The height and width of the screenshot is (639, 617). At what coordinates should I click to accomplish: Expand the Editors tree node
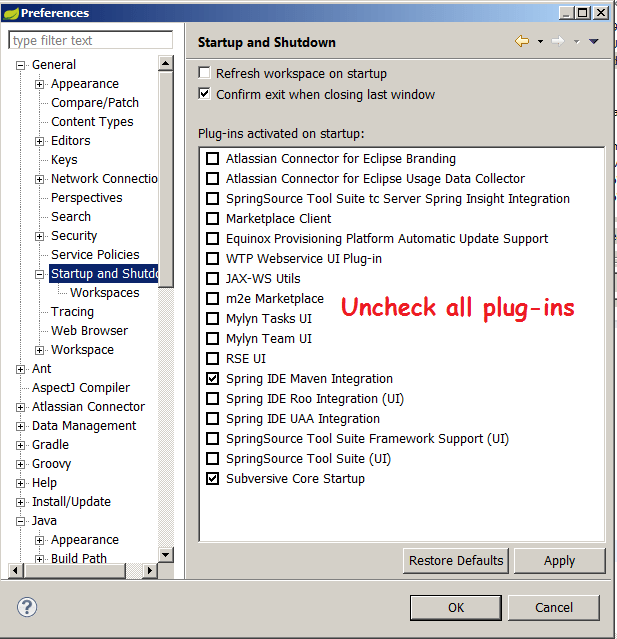click(39, 141)
